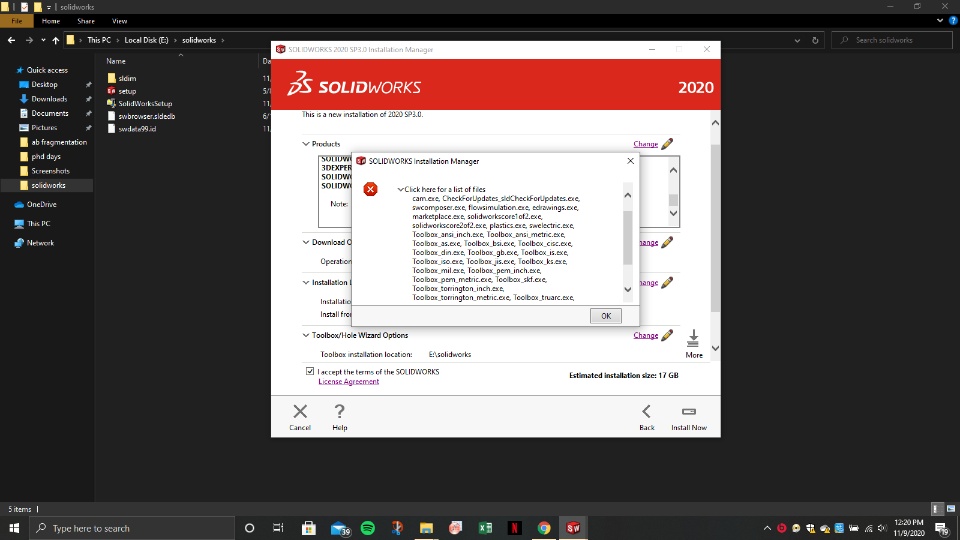The width and height of the screenshot is (960, 540).
Task: Click the pencil icon beside Toolbox/Hole Wizard Change
Action: (x=667, y=336)
